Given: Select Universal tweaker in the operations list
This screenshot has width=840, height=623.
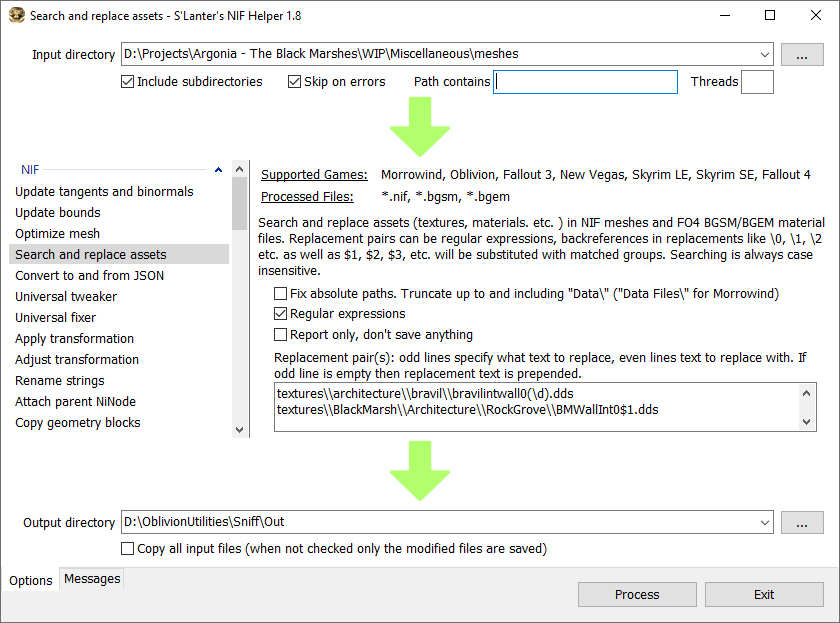Looking at the screenshot, I should pyautogui.click(x=66, y=297).
